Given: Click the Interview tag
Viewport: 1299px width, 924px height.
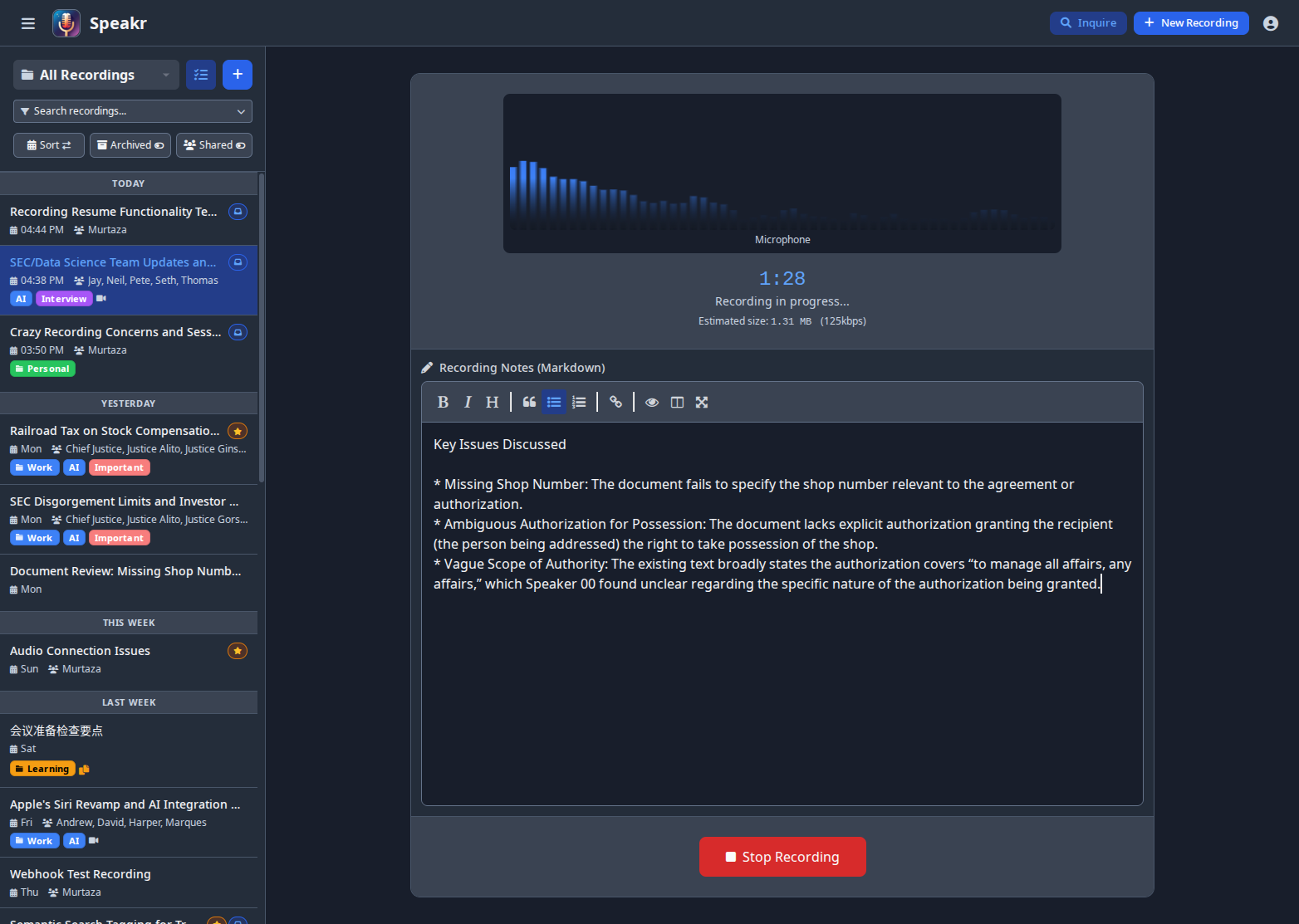Looking at the screenshot, I should click(64, 299).
